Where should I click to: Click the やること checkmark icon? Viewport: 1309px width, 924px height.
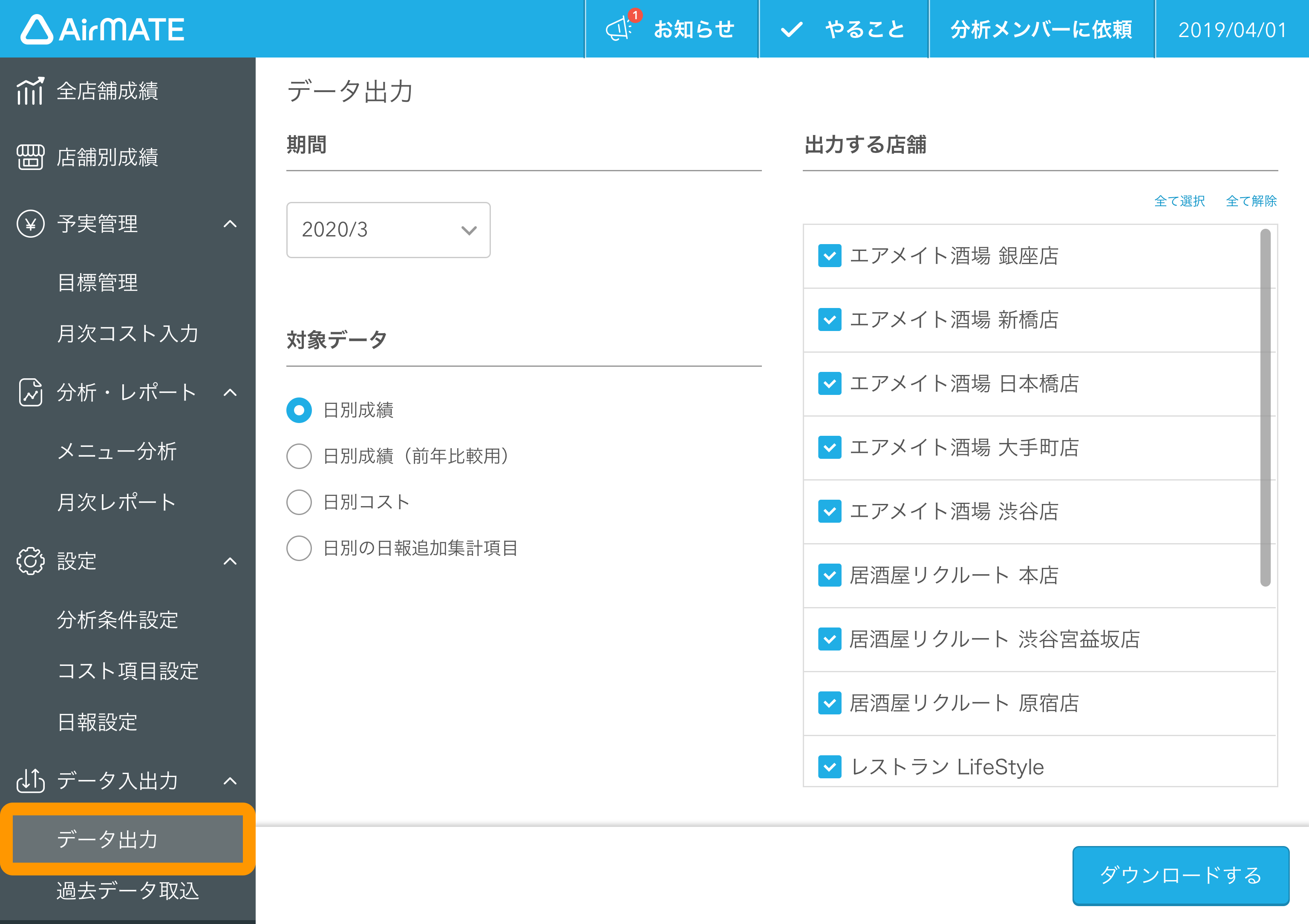(x=791, y=29)
